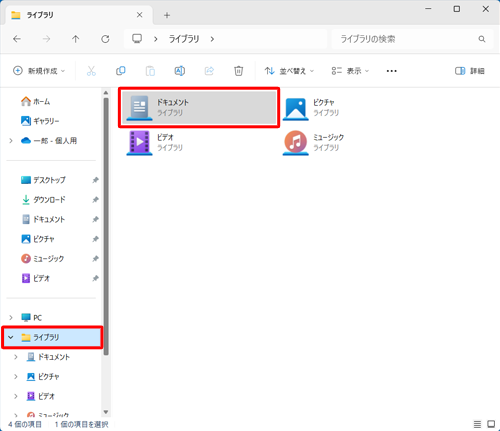Click the Cut scissors icon
Viewport: 500px width, 431px height.
point(91,71)
